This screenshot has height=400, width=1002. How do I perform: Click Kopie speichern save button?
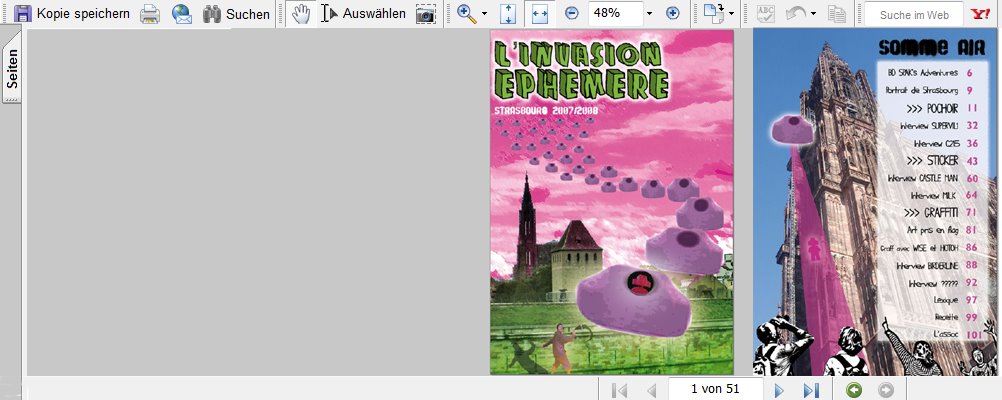[72, 13]
